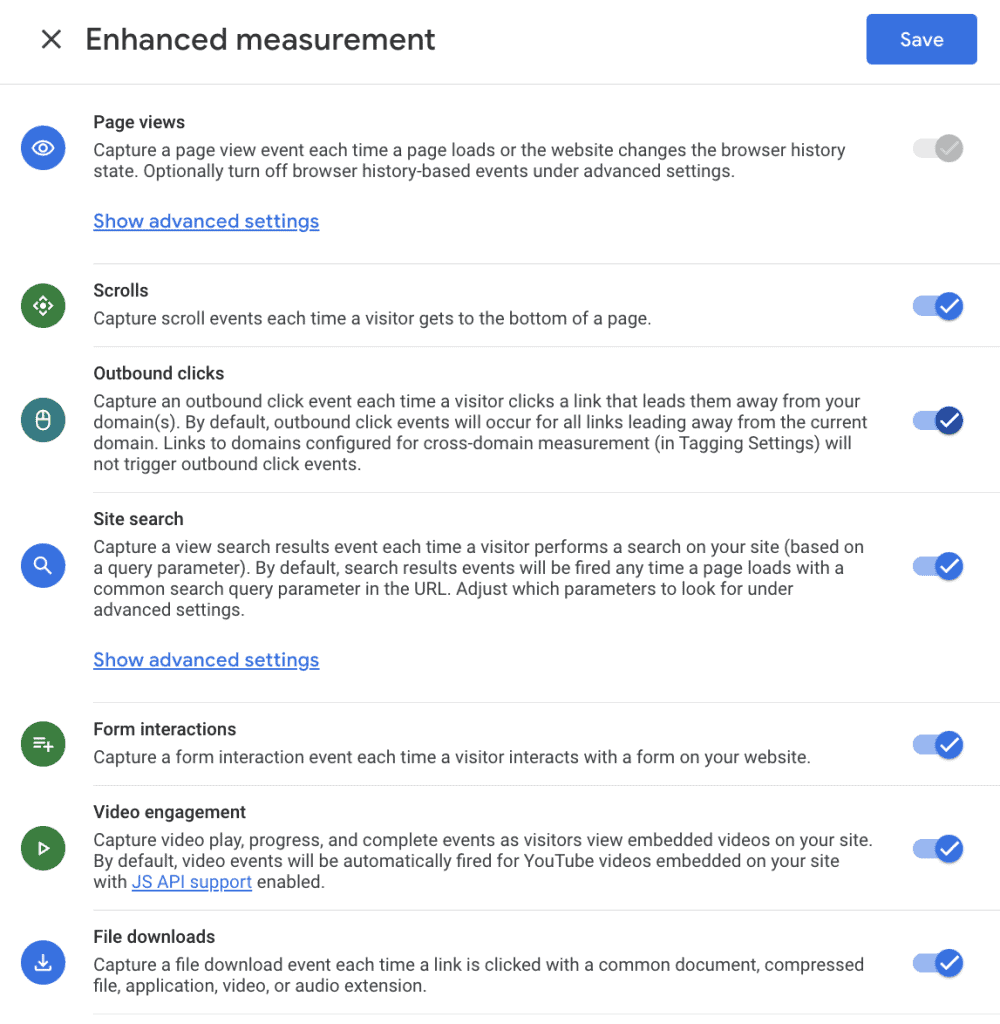The image size is (1000, 1024).
Task: Expand Site search advanced settings
Action: coord(206,660)
